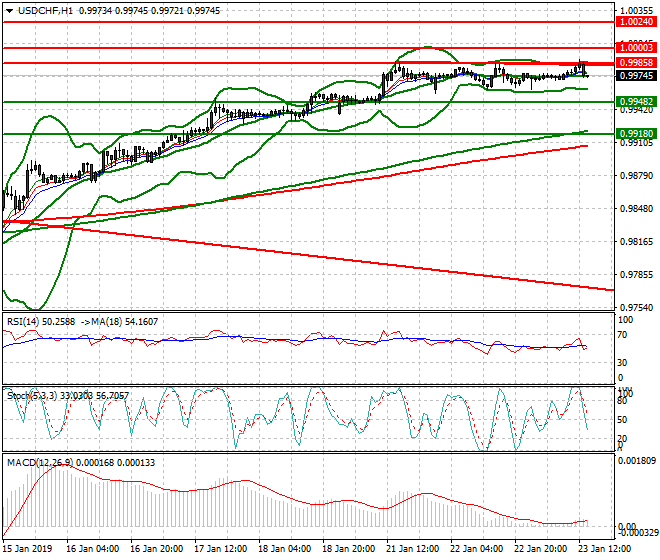660x560 pixels.
Task: Click the 22 Jan 20:00 time axis label
Action: point(540,549)
